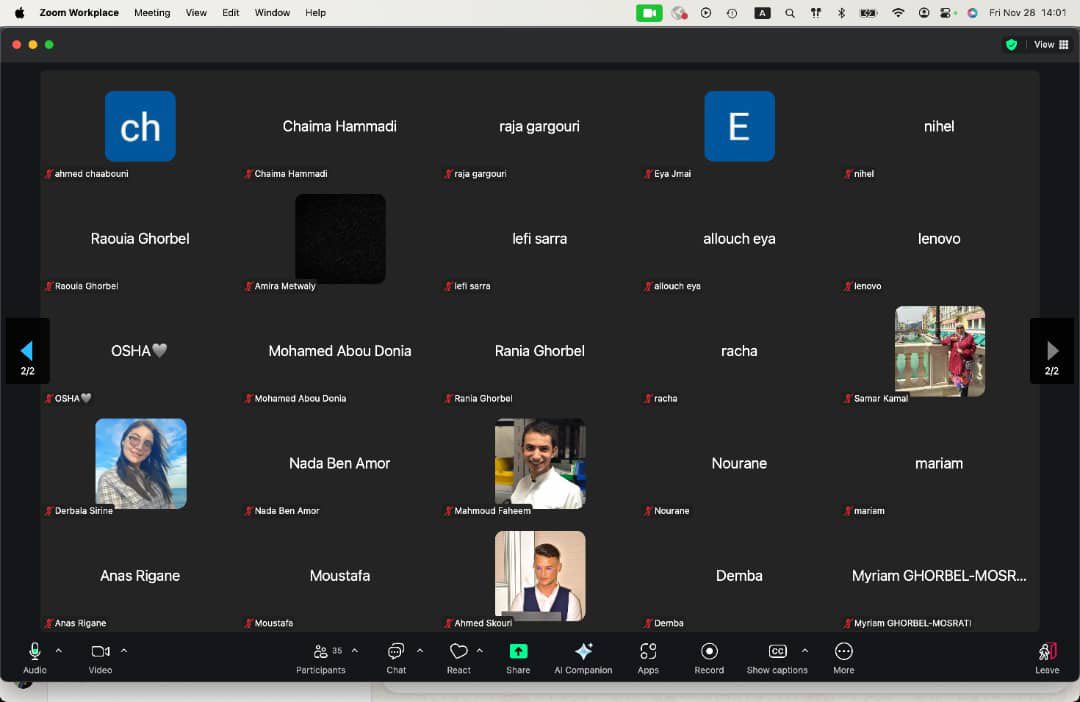Expand the audio options arrow beside Audio
1080x702 pixels.
tap(58, 650)
